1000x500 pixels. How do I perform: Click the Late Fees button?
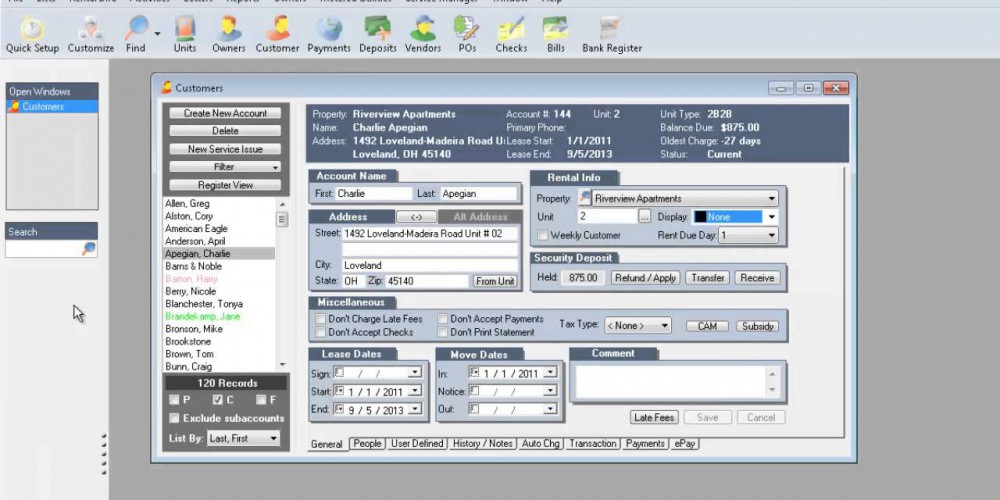pyautogui.click(x=654, y=418)
